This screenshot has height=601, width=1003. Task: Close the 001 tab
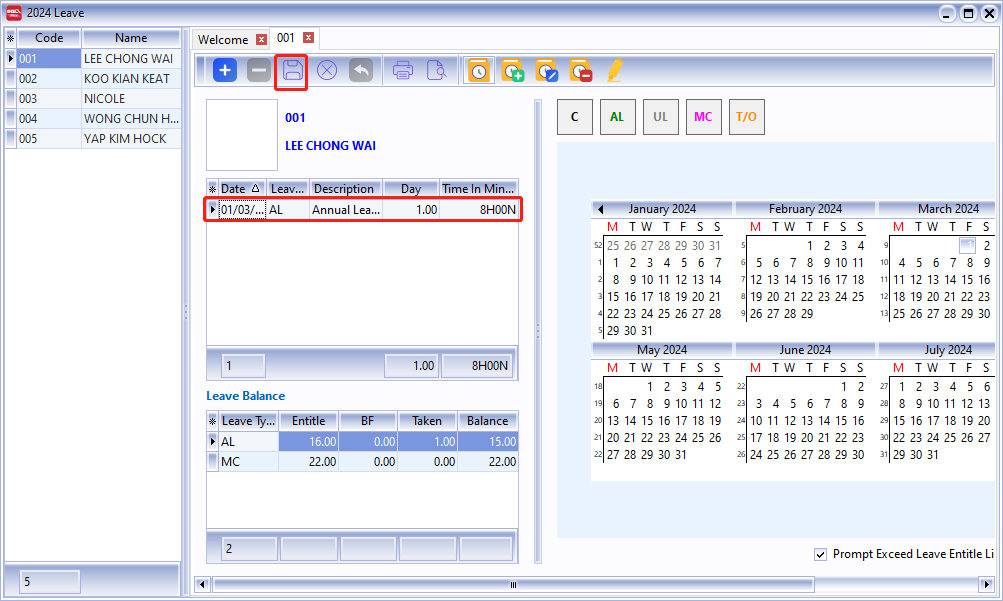(x=309, y=38)
